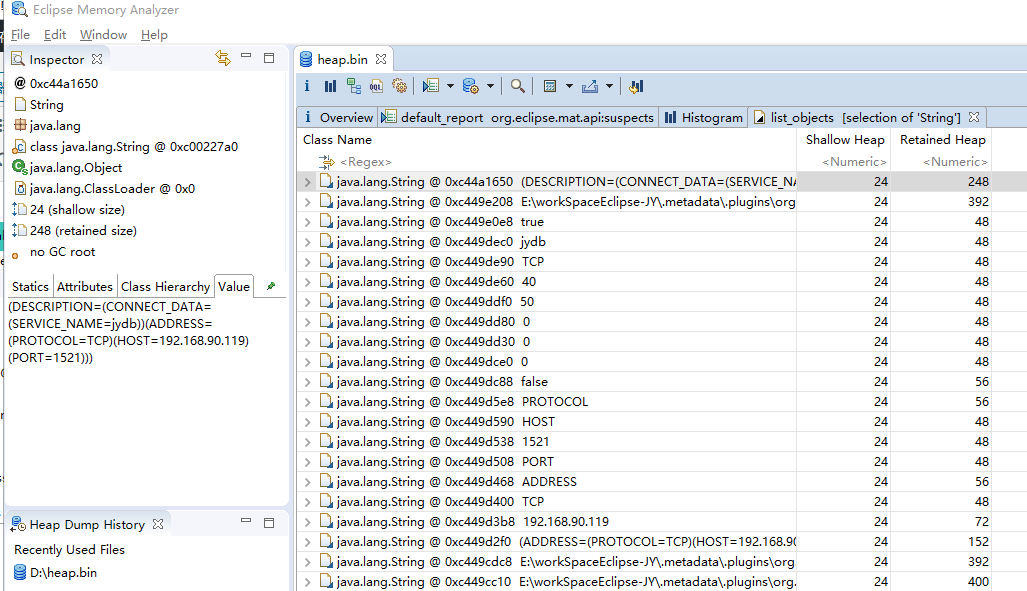The height and width of the screenshot is (591, 1027).
Task: Open the File menu
Action: [x=20, y=35]
